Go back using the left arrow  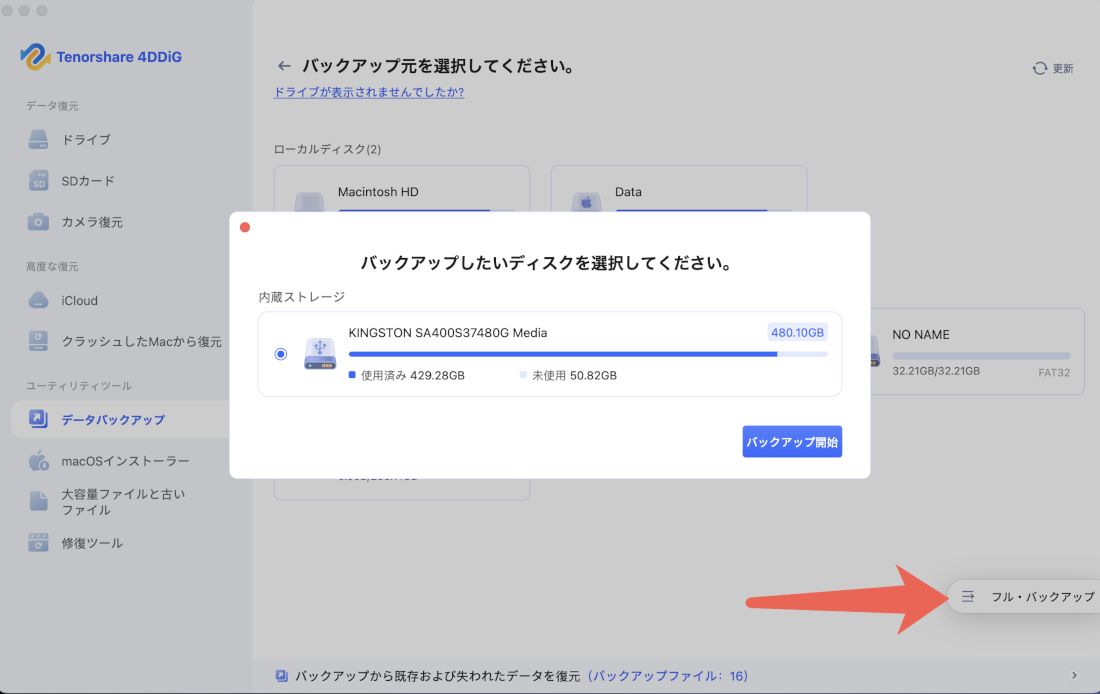pyautogui.click(x=284, y=64)
